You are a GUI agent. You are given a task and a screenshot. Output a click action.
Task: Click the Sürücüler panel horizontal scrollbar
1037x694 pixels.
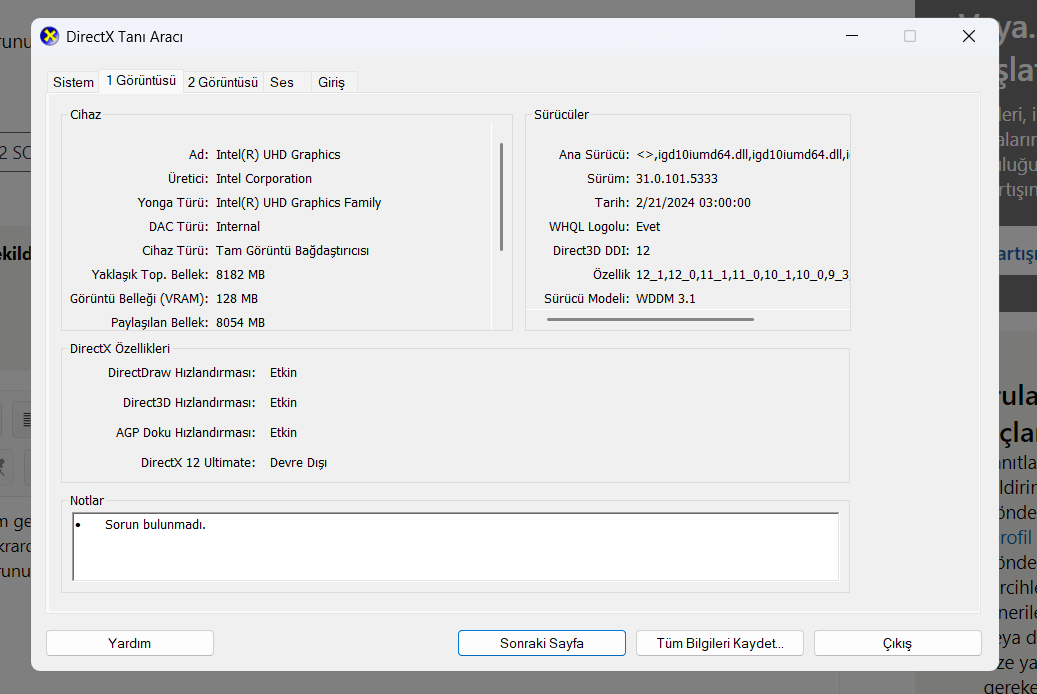click(650, 320)
